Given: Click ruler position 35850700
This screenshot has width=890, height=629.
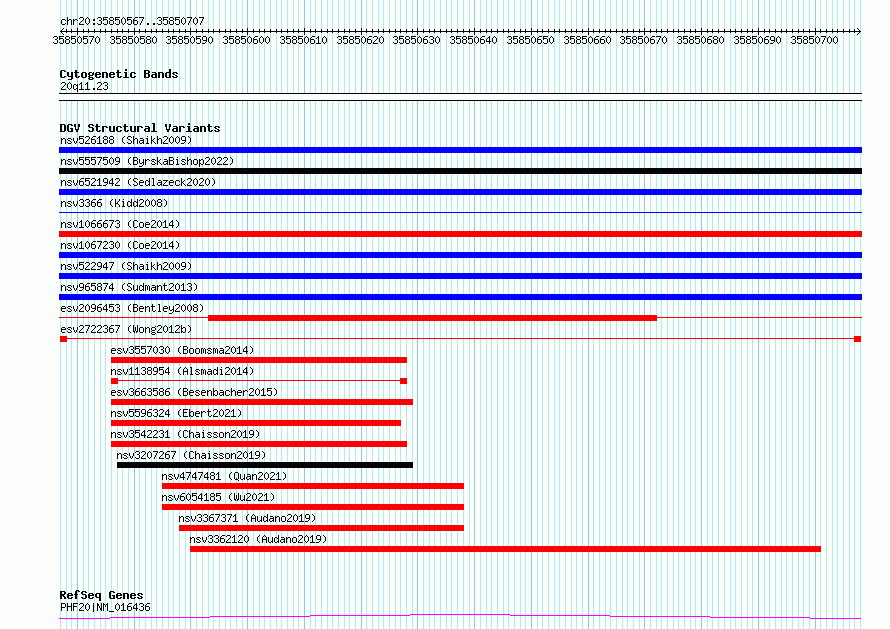Looking at the screenshot, I should (x=814, y=40).
